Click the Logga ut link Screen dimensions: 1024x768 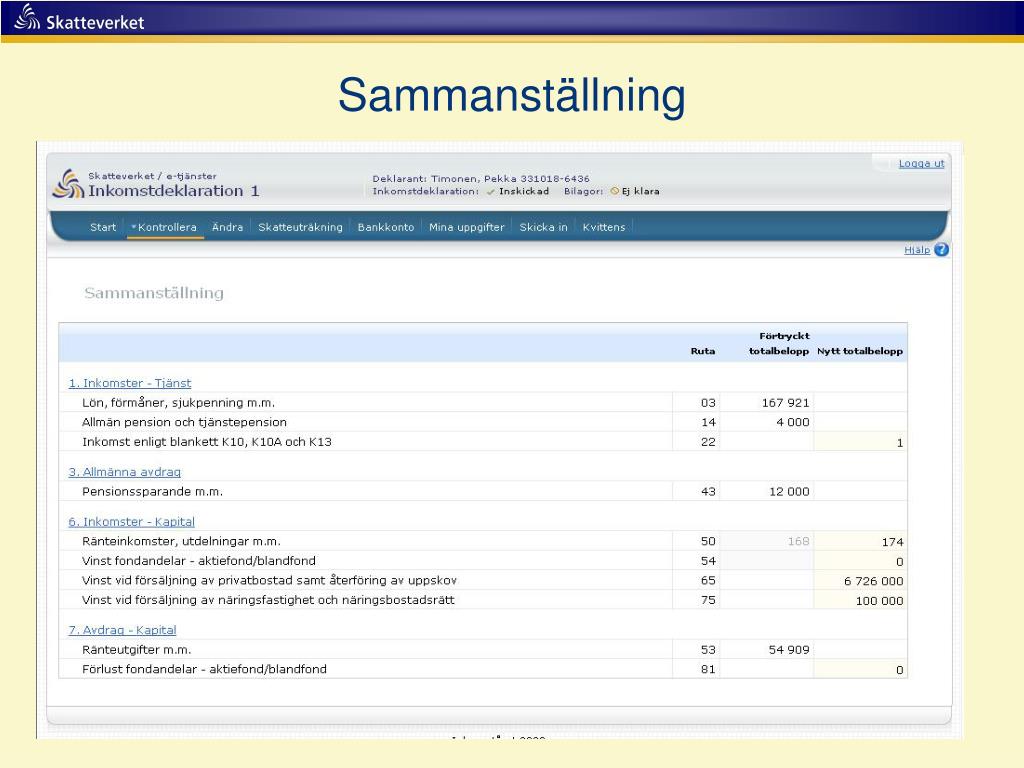pos(921,163)
